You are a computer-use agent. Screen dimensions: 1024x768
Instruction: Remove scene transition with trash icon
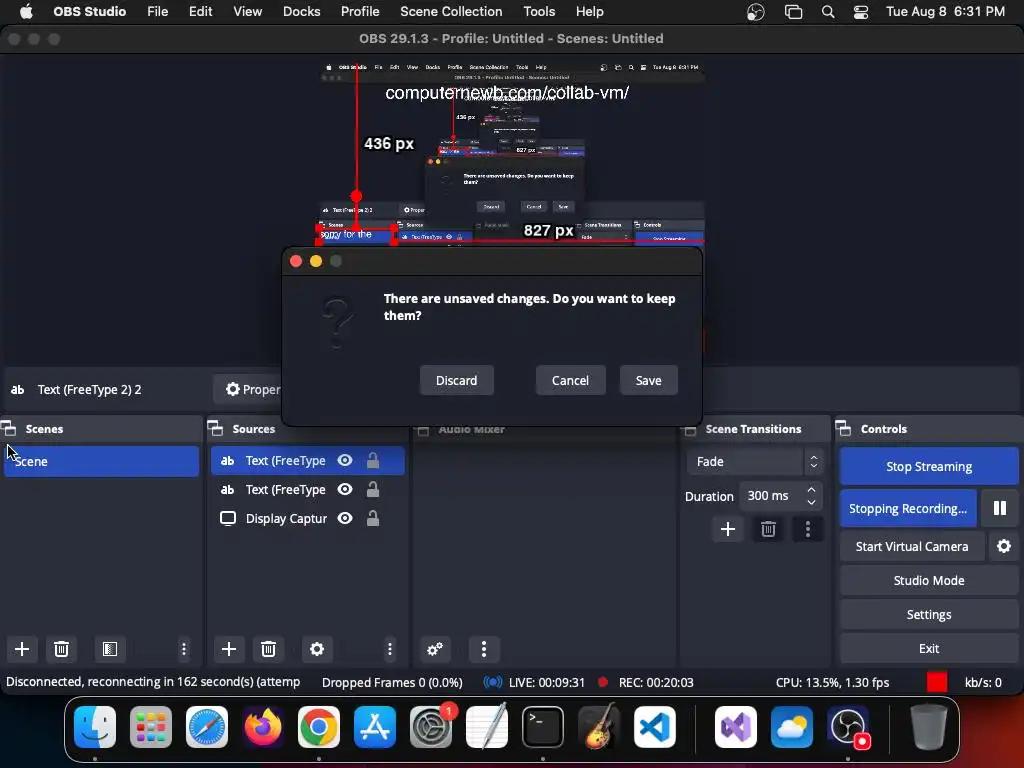[768, 529]
